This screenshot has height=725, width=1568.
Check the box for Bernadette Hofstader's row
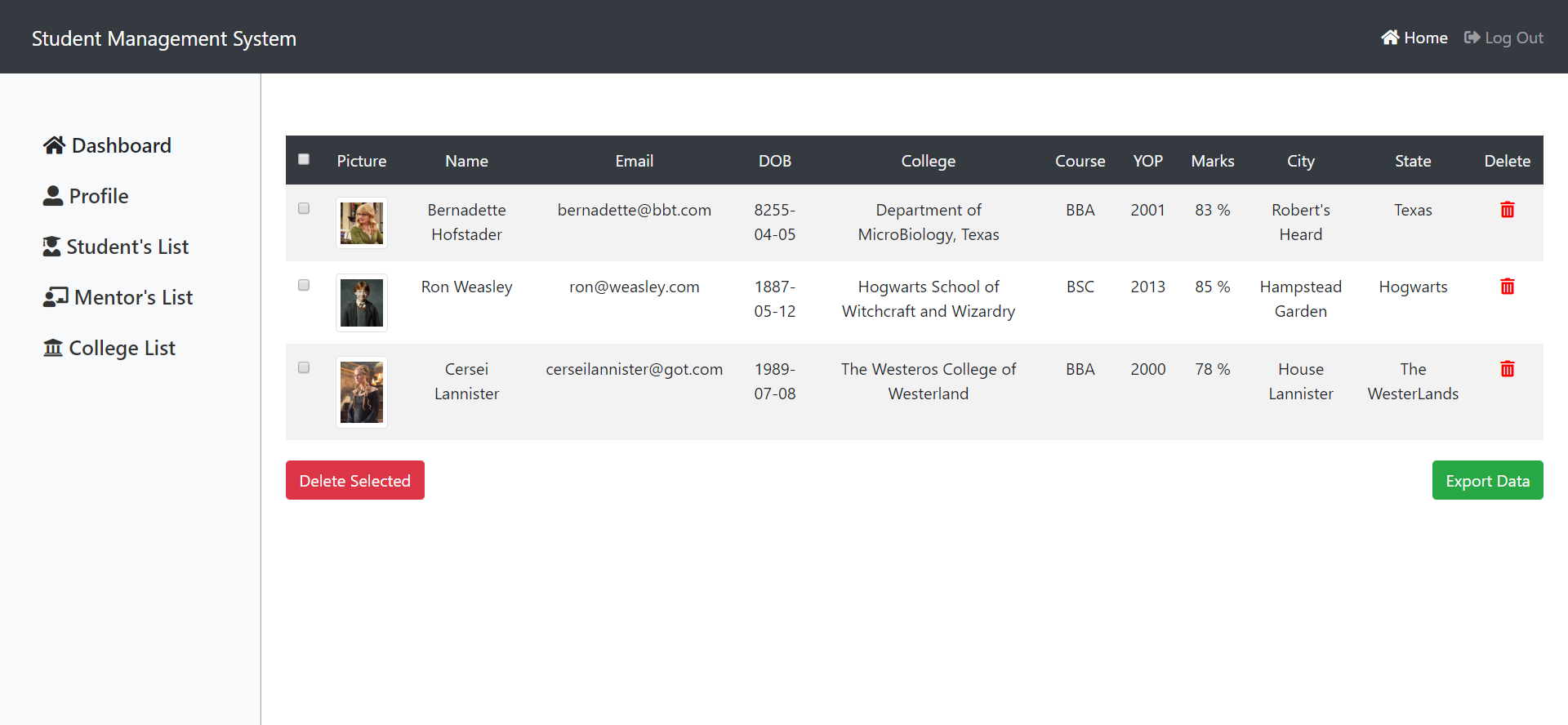click(x=304, y=208)
